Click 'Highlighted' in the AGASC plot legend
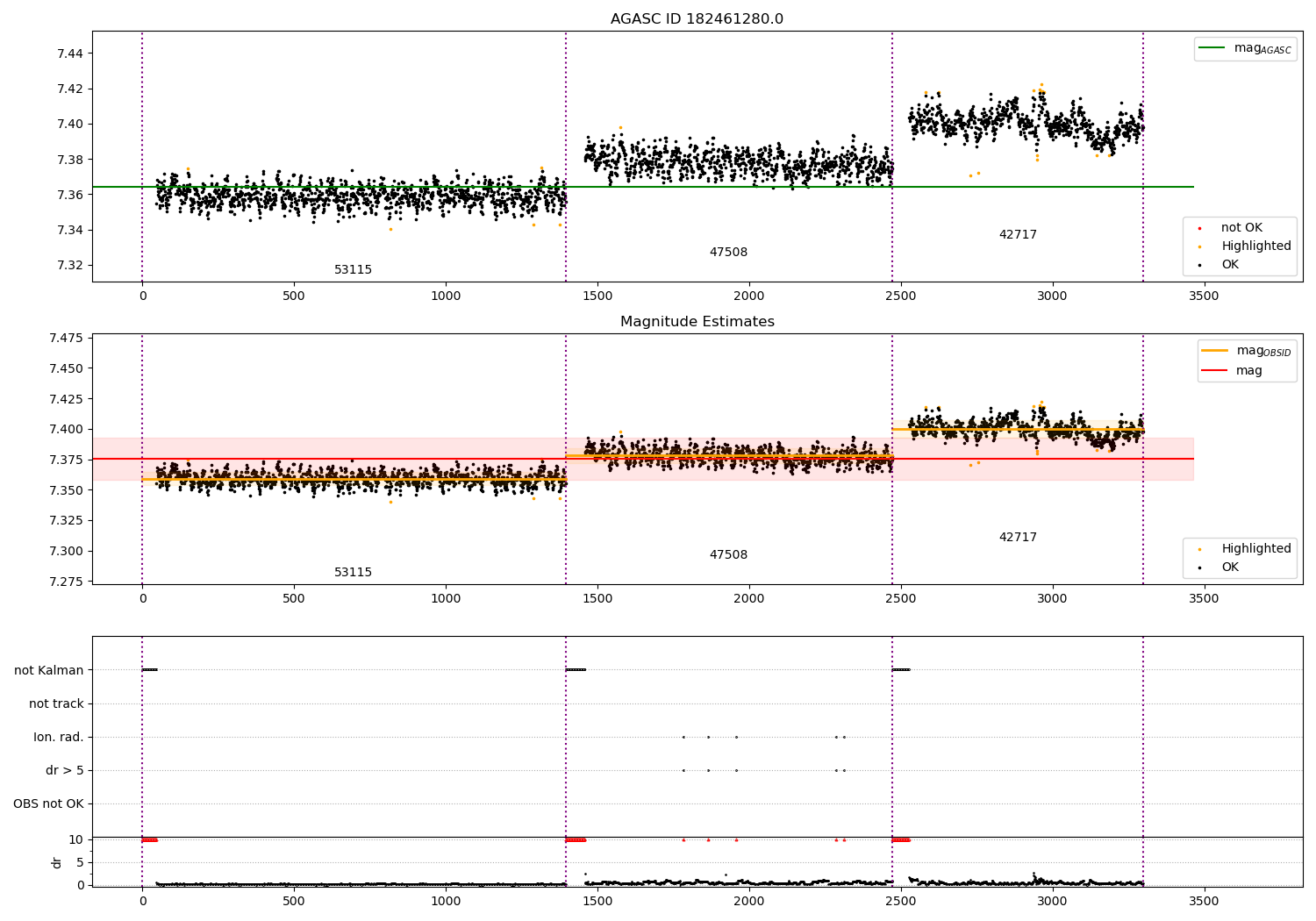Image resolution: width=1316 pixels, height=921 pixels. pyautogui.click(x=1256, y=246)
